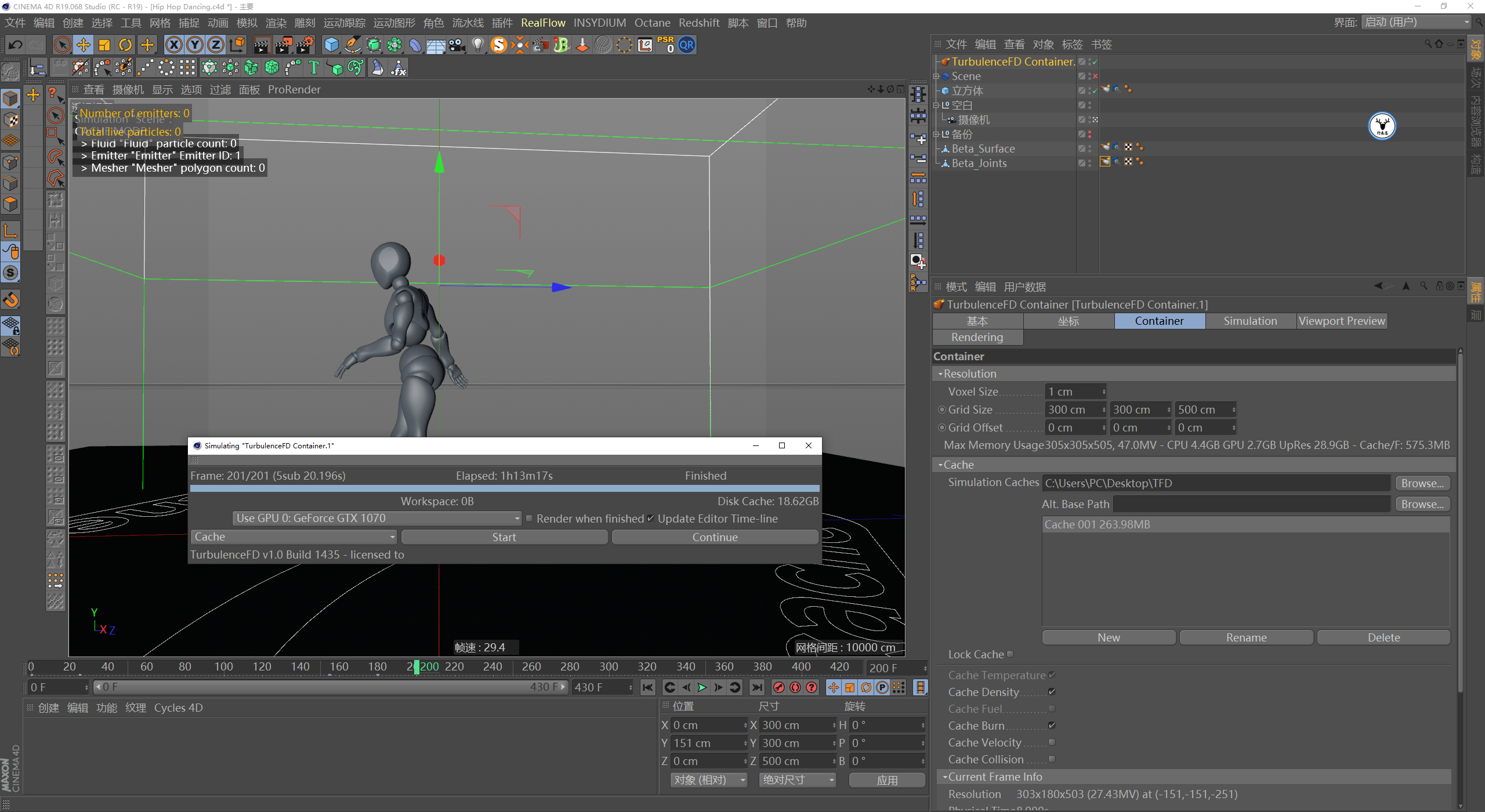The image size is (1485, 812).
Task: Enable Render when finished checkbox
Action: click(x=529, y=519)
